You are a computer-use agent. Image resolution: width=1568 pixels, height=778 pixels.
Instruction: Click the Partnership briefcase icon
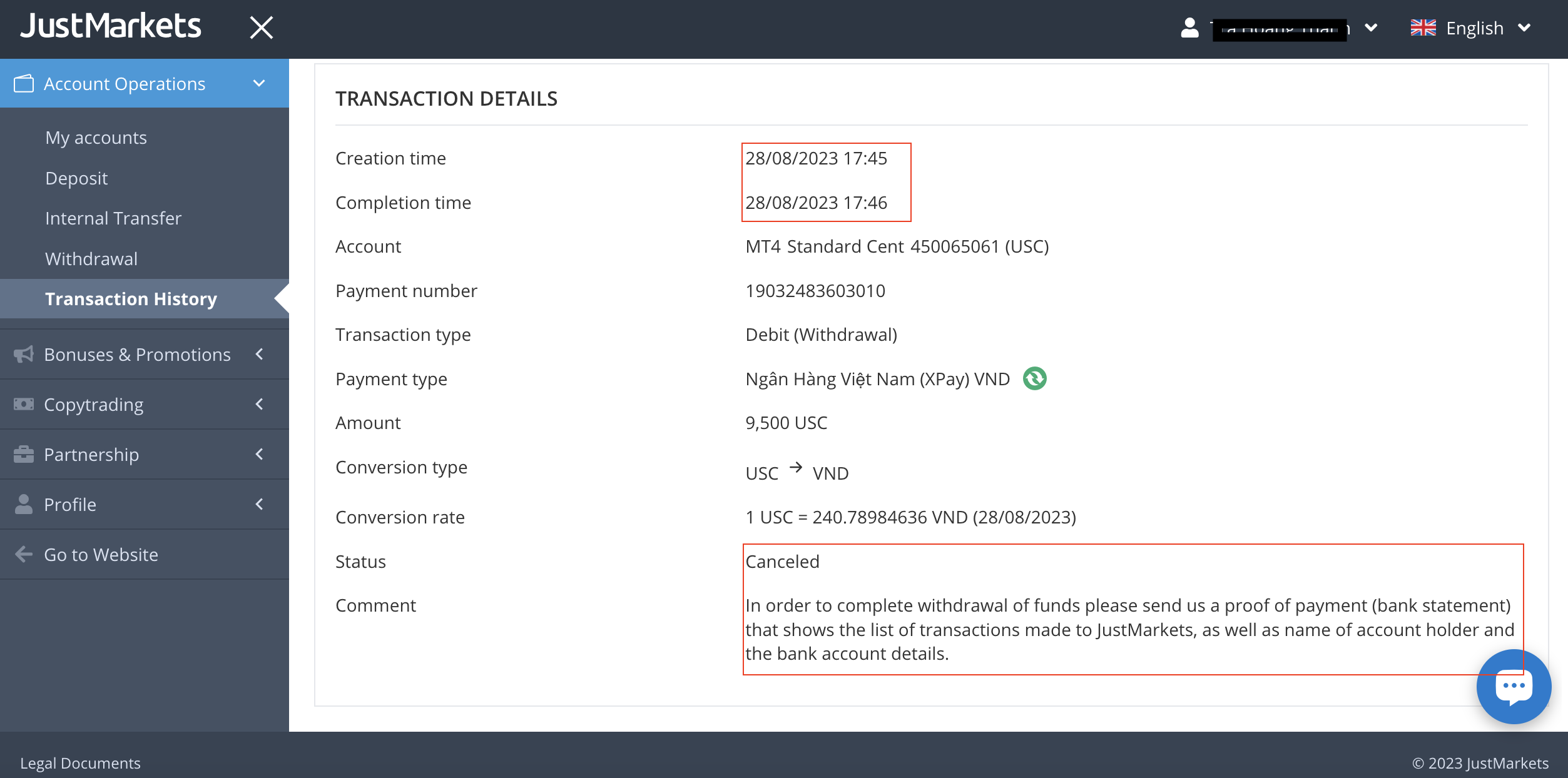(23, 454)
